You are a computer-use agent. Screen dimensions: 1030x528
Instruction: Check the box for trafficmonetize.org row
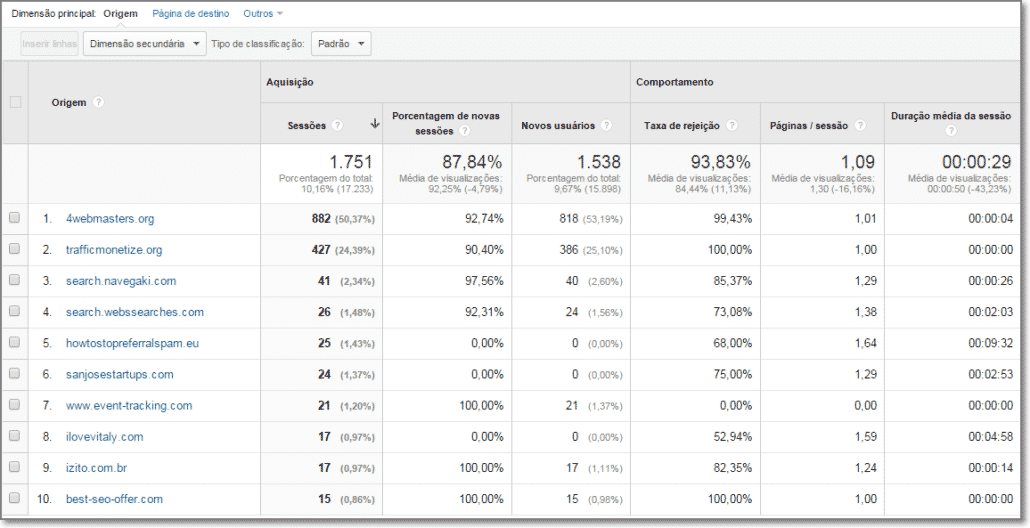pos(14,249)
